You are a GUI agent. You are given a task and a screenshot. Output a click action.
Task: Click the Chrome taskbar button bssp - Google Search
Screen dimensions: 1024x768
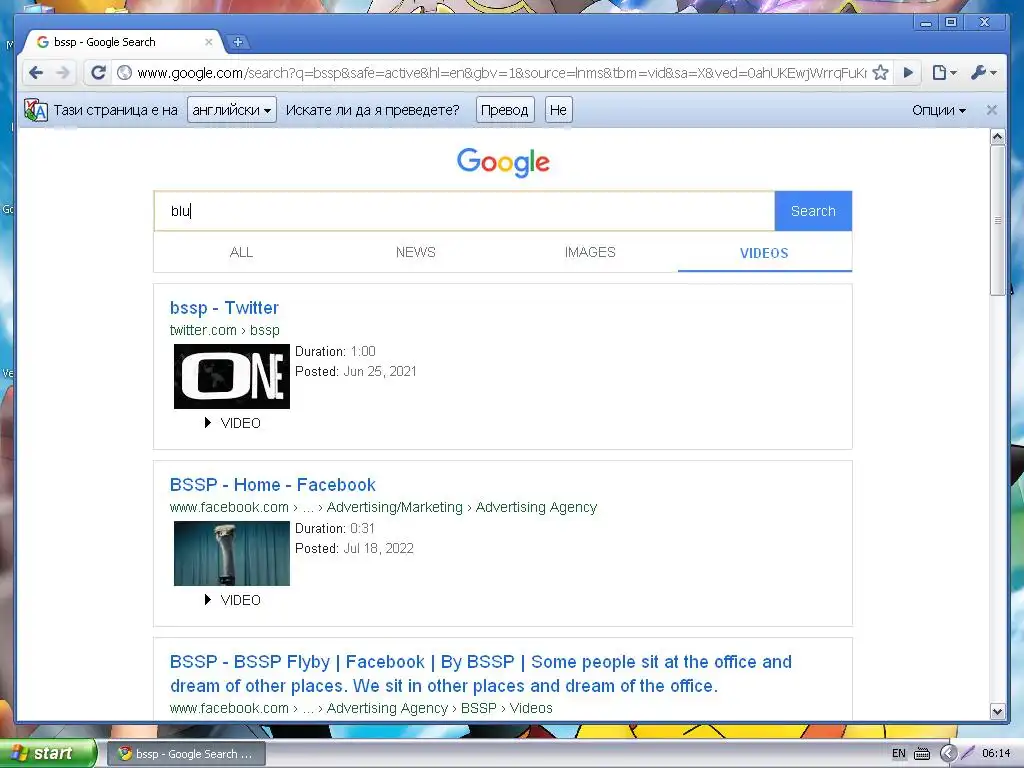[x=185, y=754]
